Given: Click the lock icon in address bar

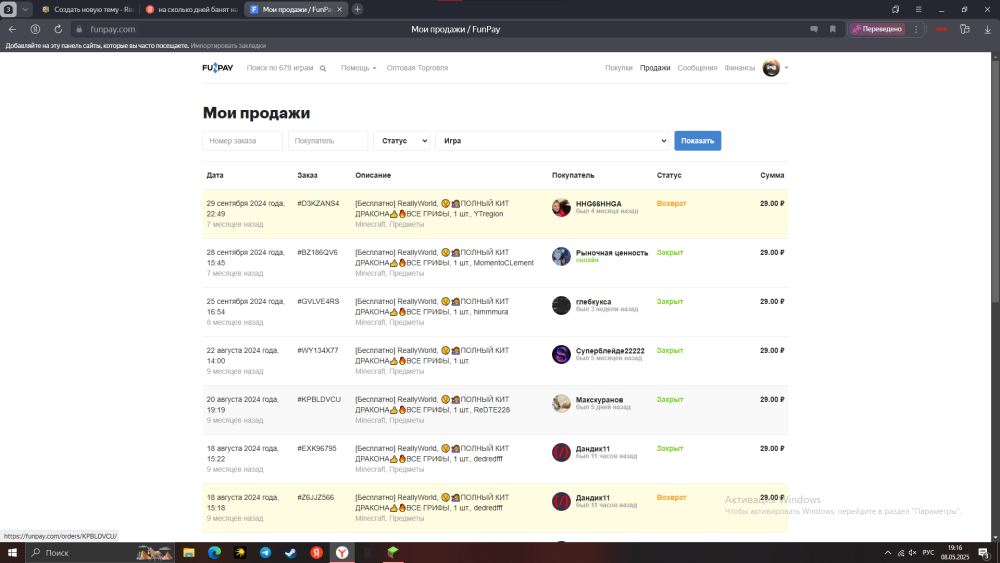Looking at the screenshot, I should [79, 29].
